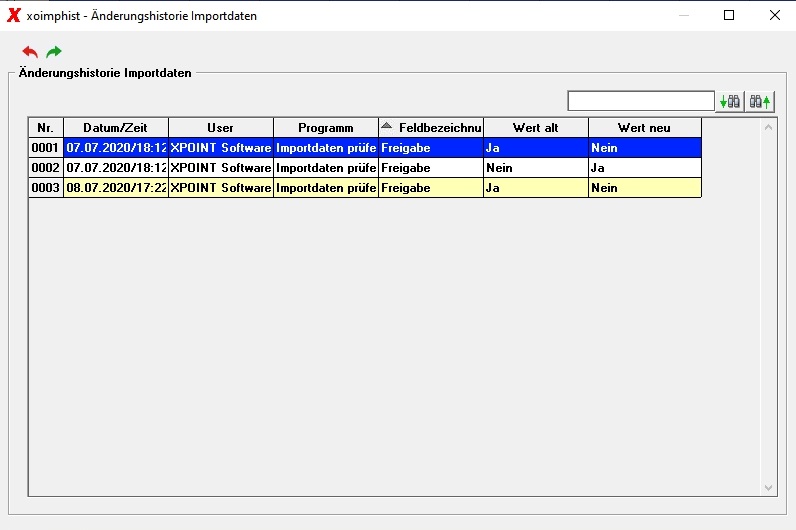Screen dimensions: 796x530
Task: Click the Wert neu column header
Action: 645,128
